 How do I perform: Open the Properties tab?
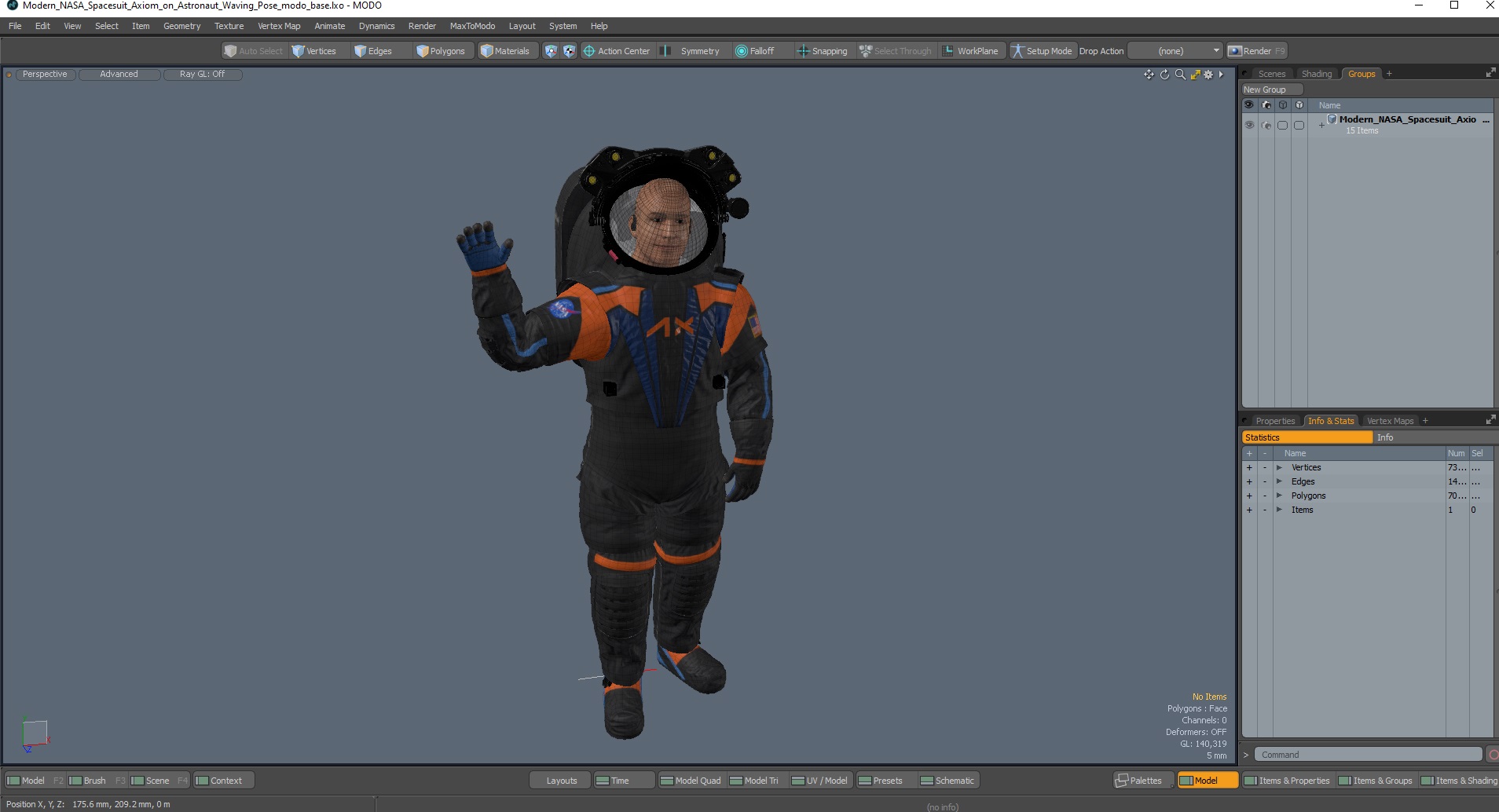point(1274,421)
